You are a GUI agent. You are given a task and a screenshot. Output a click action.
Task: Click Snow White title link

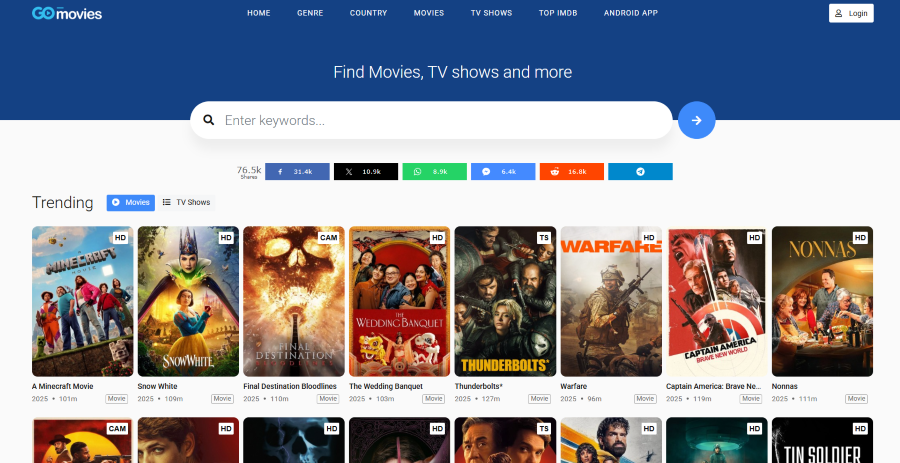coord(157,386)
